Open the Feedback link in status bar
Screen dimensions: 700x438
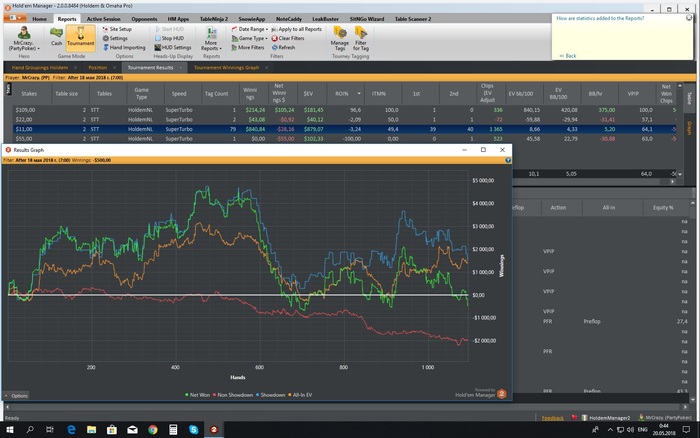[x=553, y=418]
